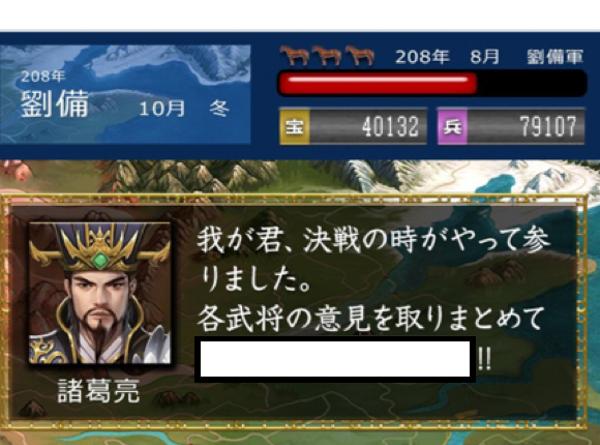The width and height of the screenshot is (600, 445).
Task: Select the first horse icon
Action: (294, 56)
